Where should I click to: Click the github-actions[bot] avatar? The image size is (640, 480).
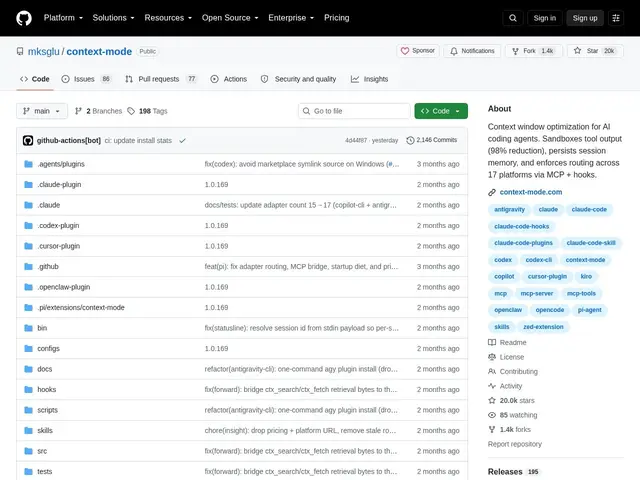point(28,140)
